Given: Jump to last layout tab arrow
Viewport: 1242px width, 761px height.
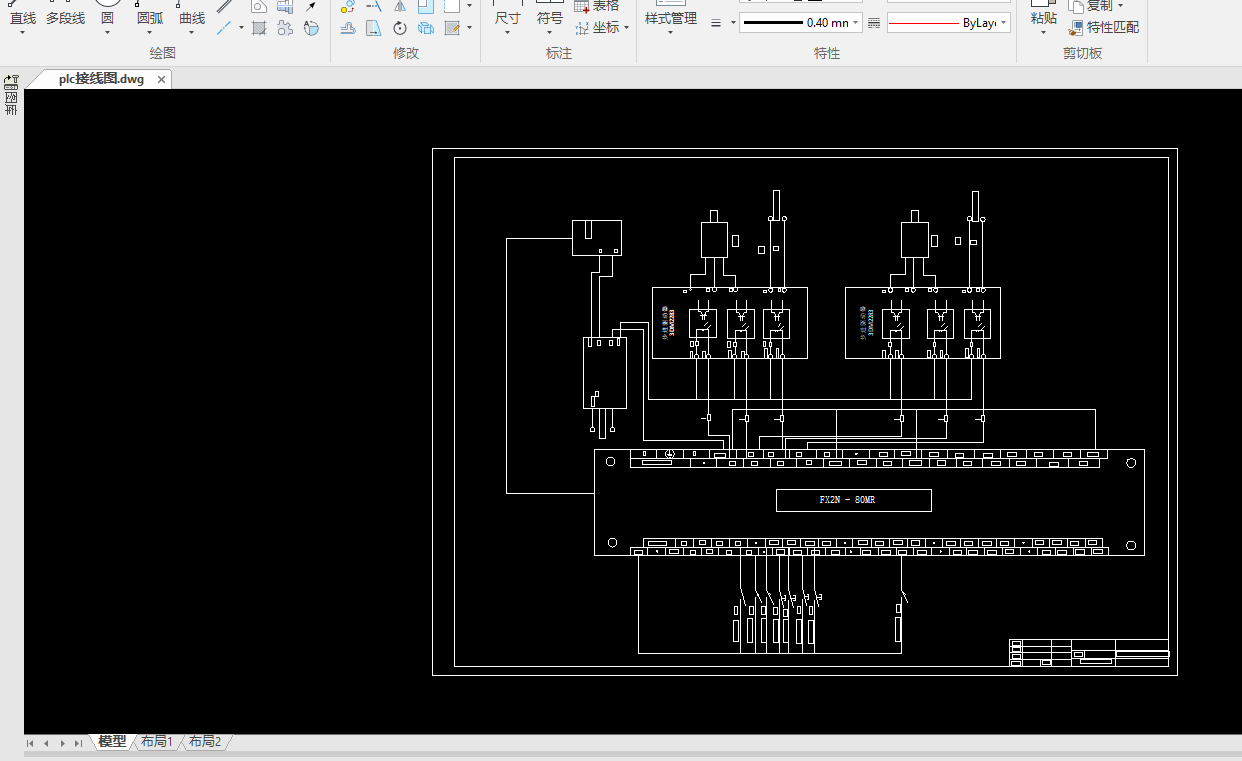Looking at the screenshot, I should point(78,743).
